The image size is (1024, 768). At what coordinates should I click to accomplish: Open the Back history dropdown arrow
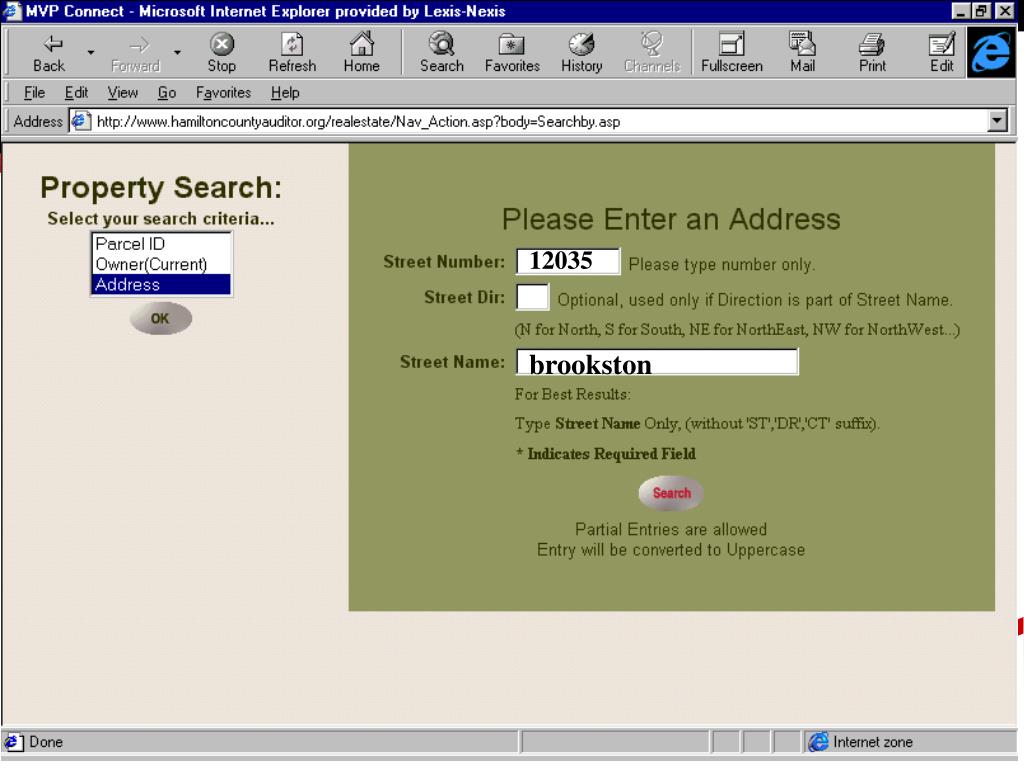tap(91, 52)
